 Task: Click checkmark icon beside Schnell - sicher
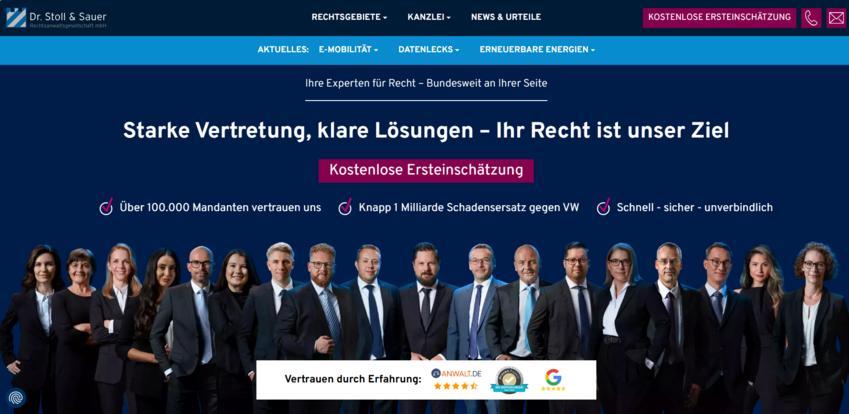(603, 207)
